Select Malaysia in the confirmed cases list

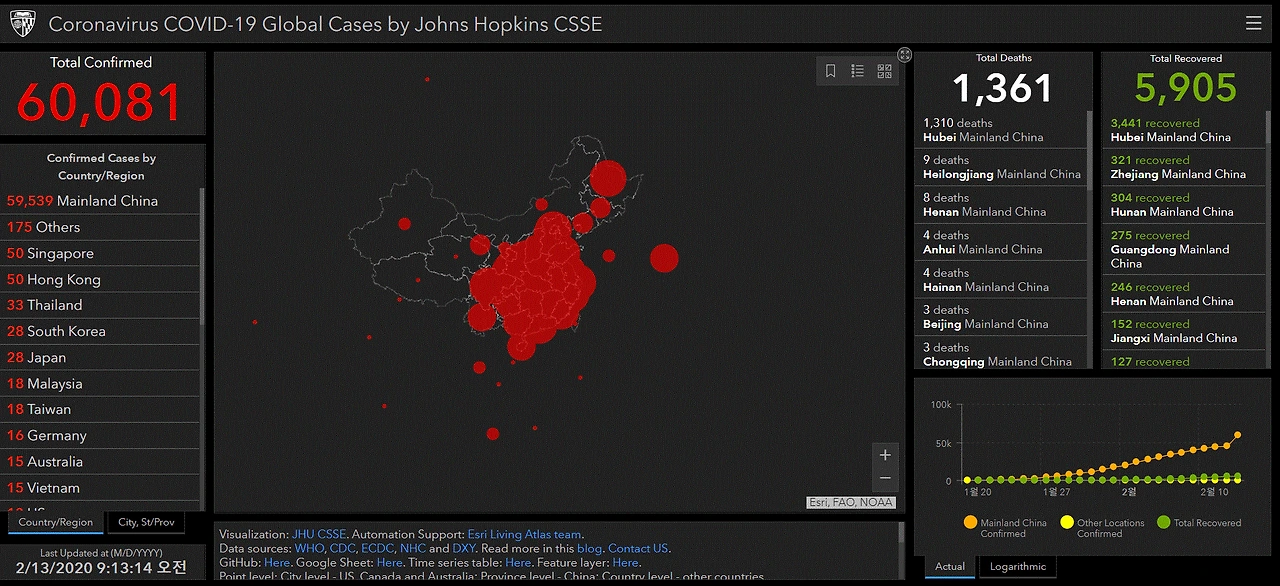coord(100,383)
